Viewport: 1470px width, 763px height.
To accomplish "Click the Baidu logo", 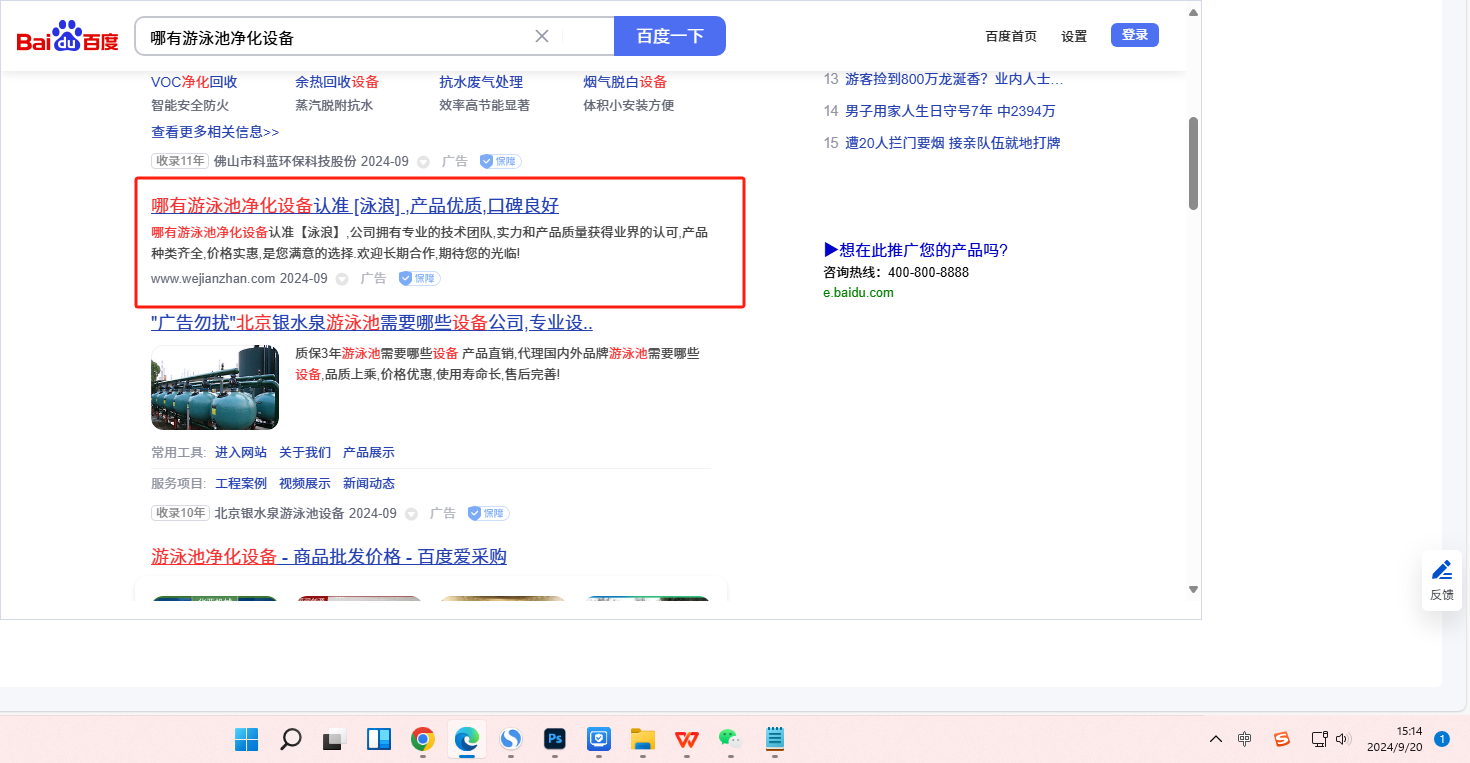I will [x=67, y=37].
